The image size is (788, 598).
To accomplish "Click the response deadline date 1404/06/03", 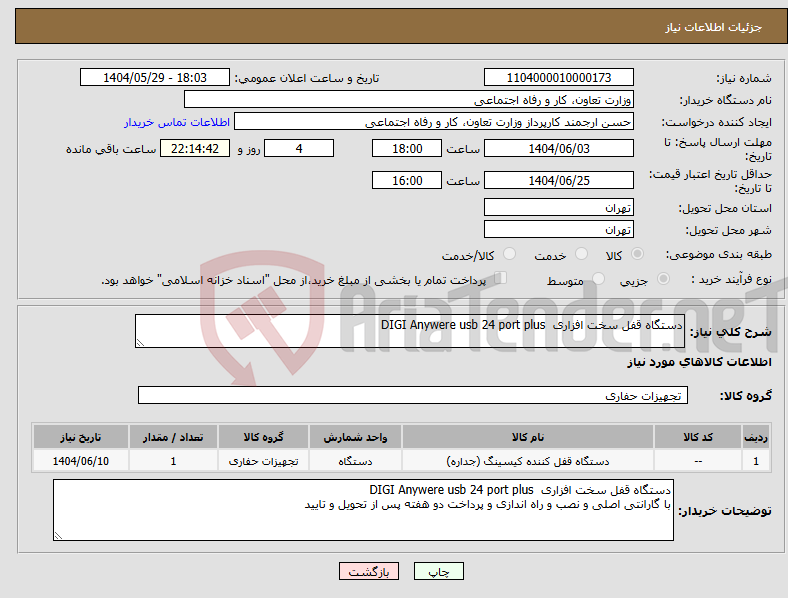I will pos(558,148).
